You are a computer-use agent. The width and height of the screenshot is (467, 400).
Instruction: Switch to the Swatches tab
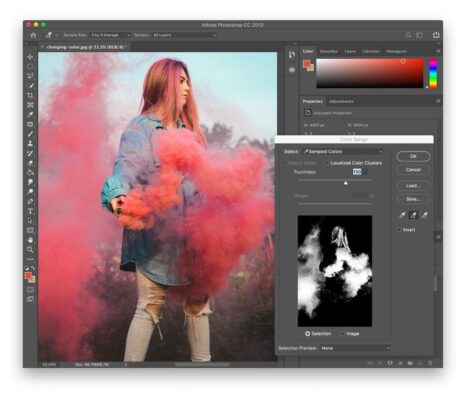[x=329, y=51]
